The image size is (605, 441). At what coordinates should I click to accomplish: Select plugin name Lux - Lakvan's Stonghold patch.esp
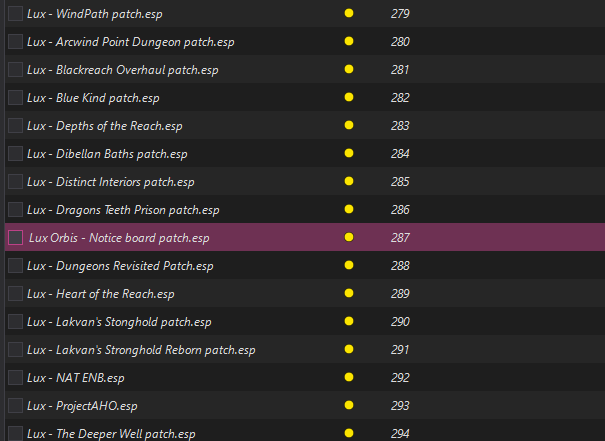click(119, 322)
